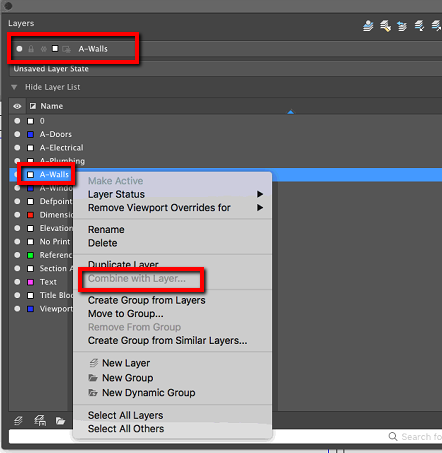The height and width of the screenshot is (453, 442).
Task: Select the No Print layer name
Action: pyautogui.click(x=55, y=242)
